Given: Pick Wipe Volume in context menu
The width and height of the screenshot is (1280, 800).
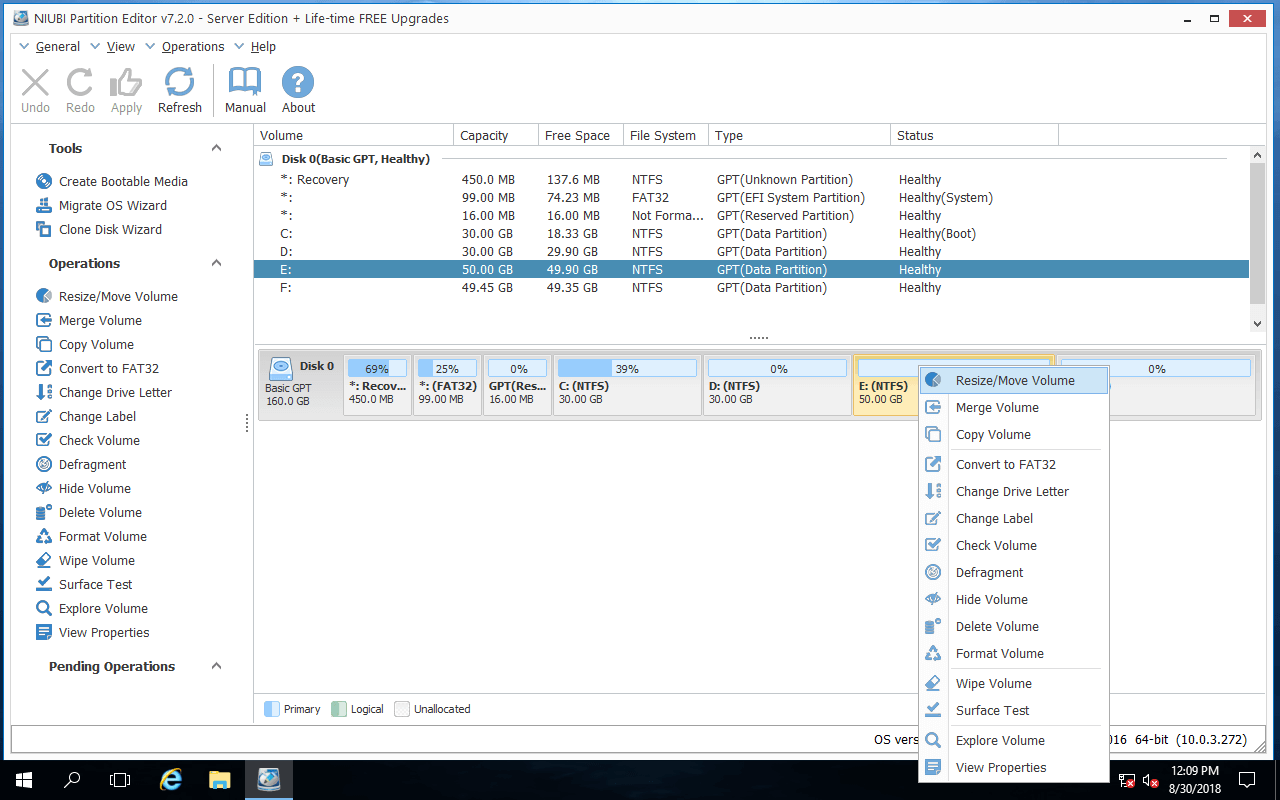Looking at the screenshot, I should point(1014,683).
